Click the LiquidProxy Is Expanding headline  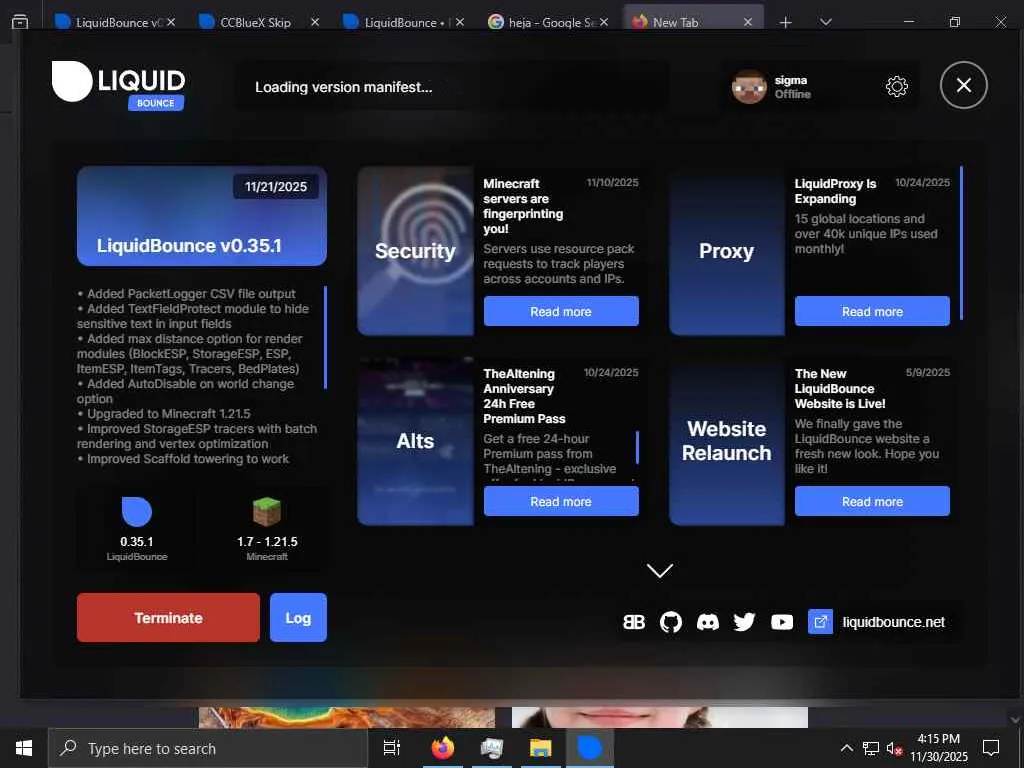pos(835,191)
